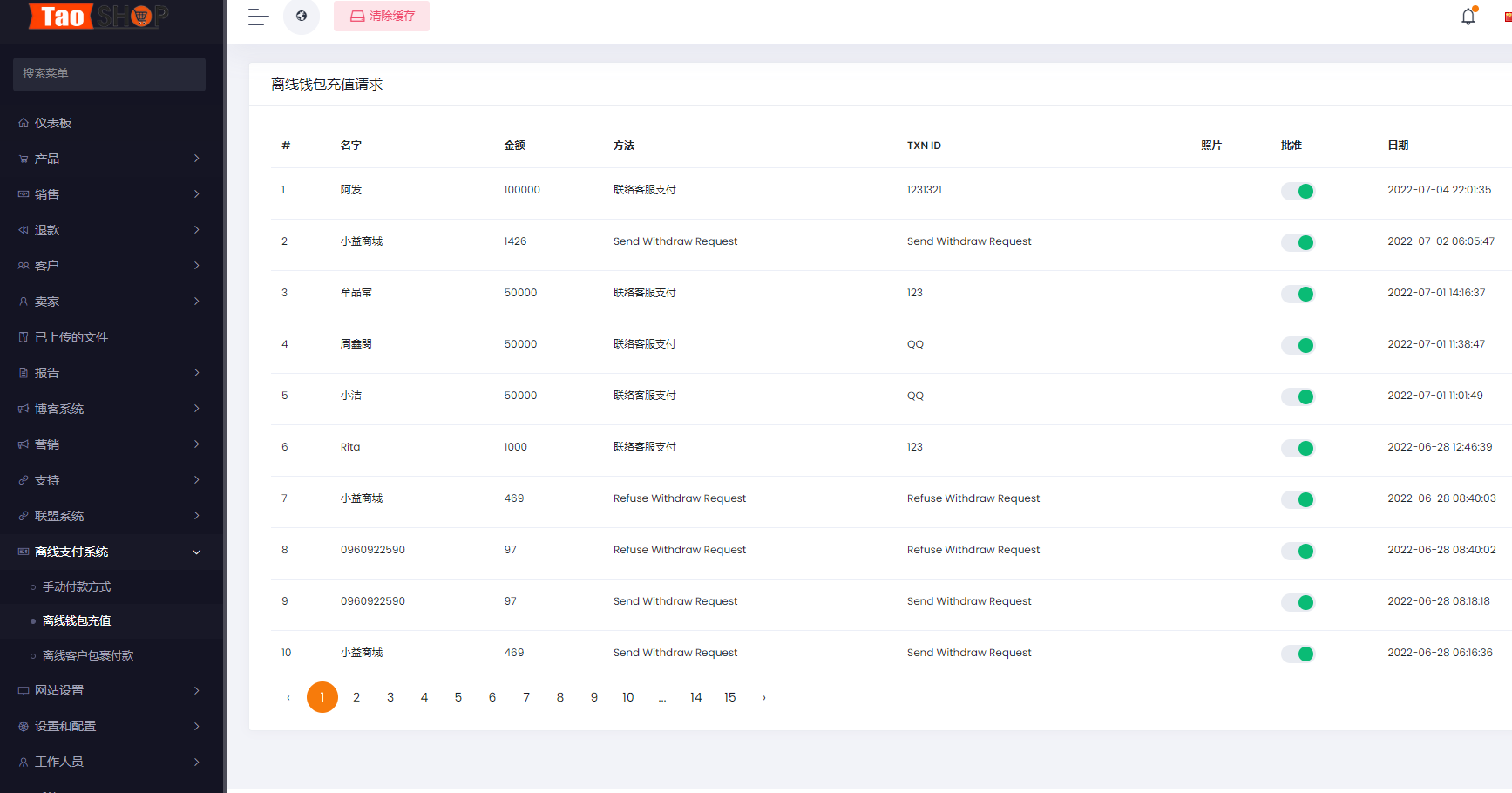Open the globe language icon in topbar
Viewport: 1512px width, 793px height.
coord(302,16)
